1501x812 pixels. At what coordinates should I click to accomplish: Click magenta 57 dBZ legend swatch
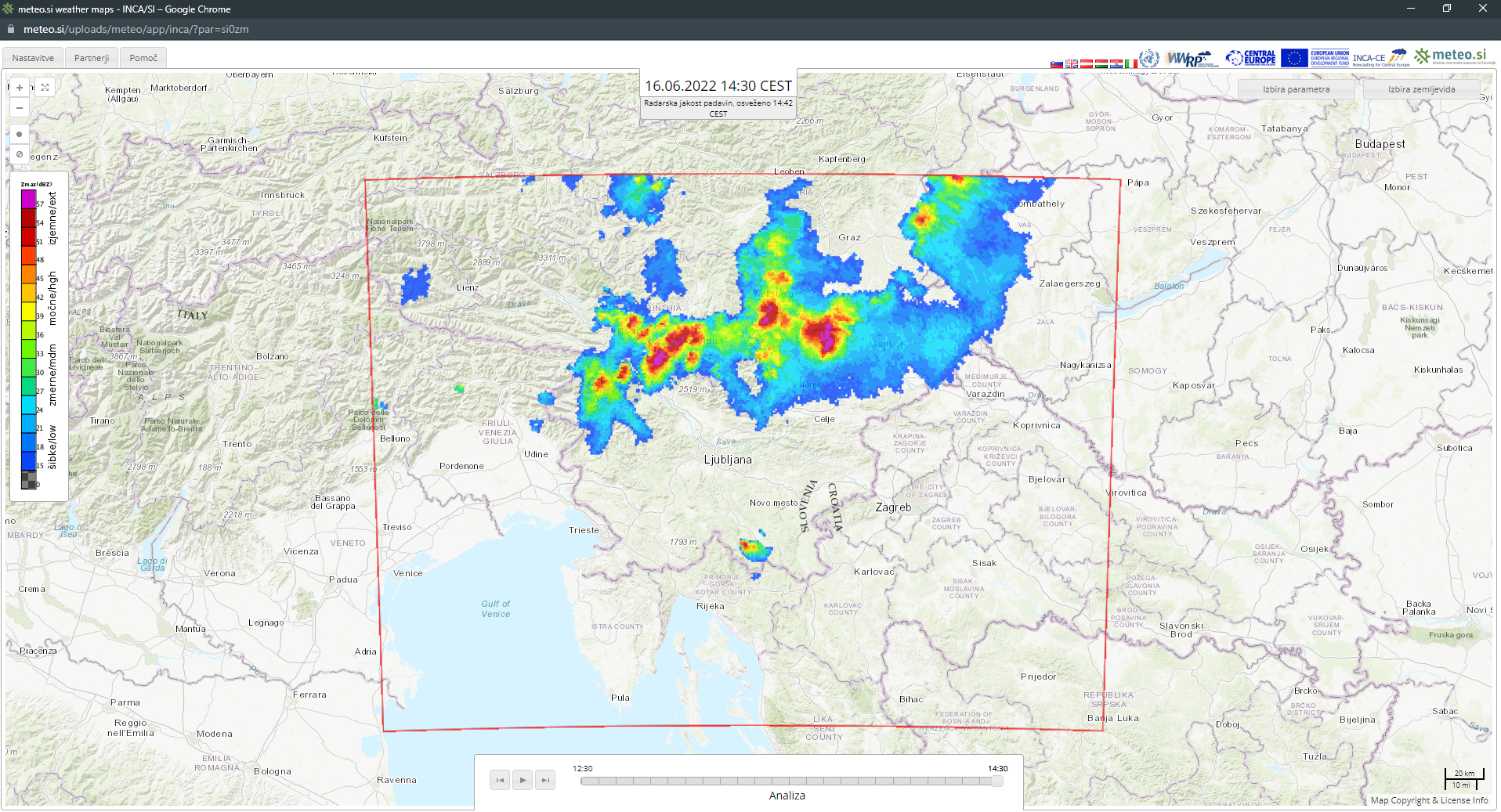[x=28, y=199]
